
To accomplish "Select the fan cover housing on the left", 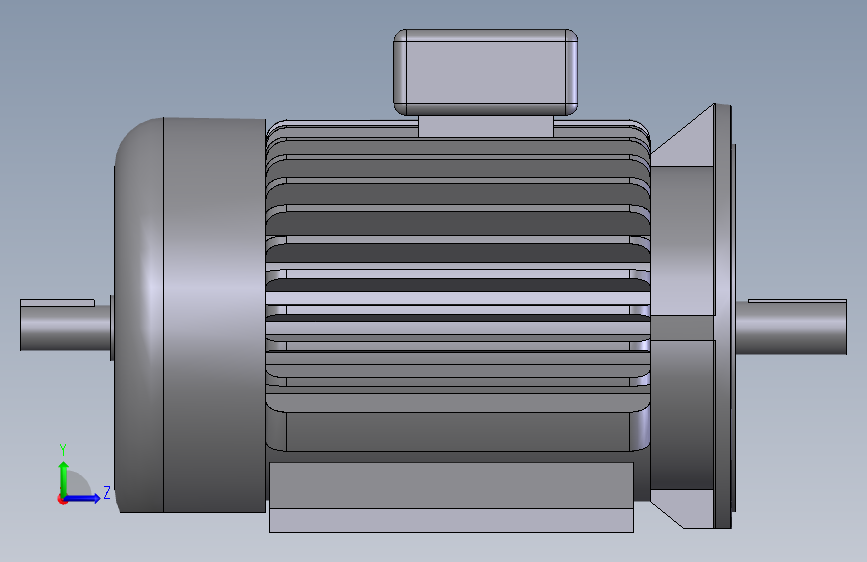I will click(x=190, y=315).
